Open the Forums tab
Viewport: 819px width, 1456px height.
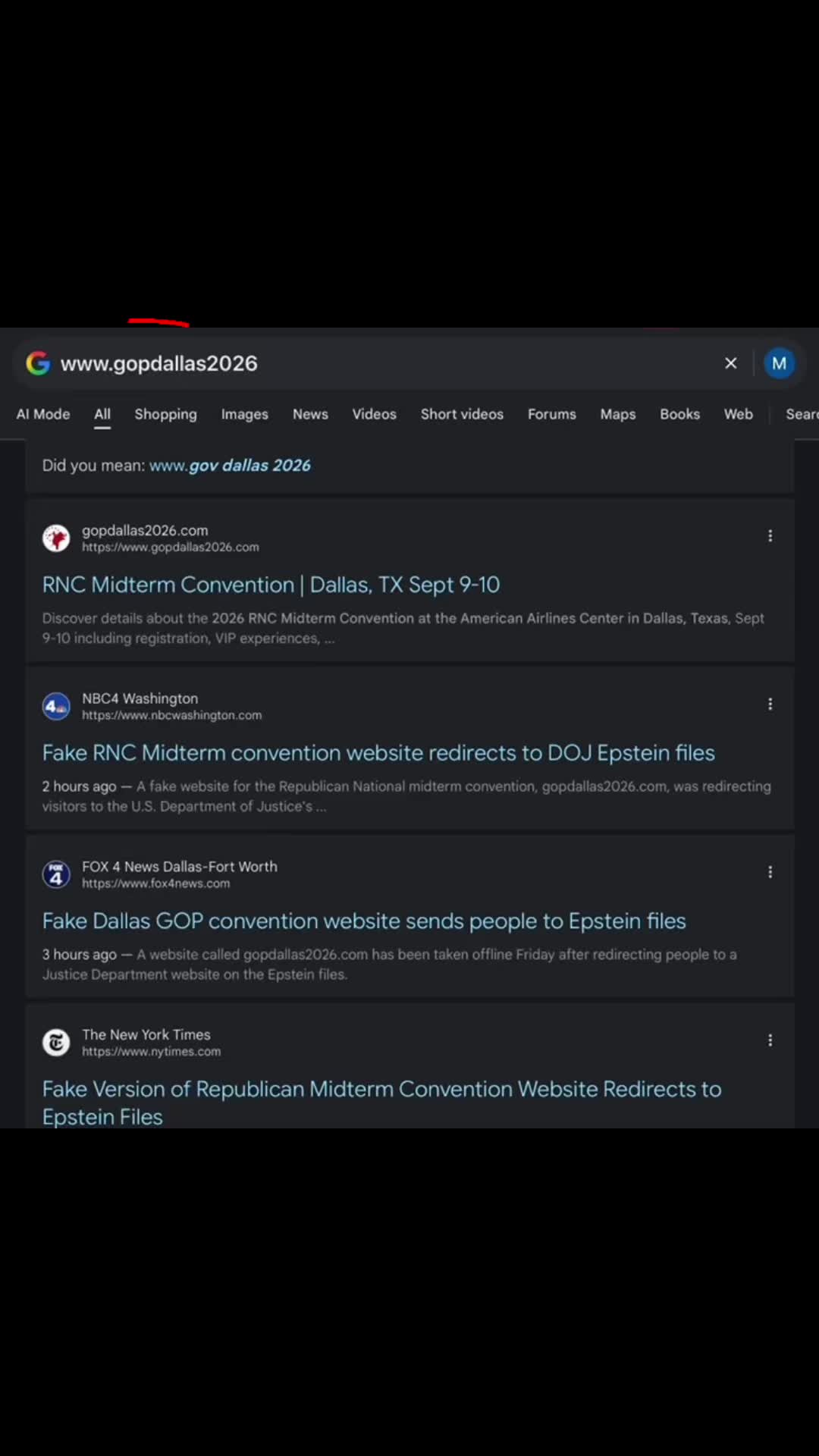pos(551,414)
